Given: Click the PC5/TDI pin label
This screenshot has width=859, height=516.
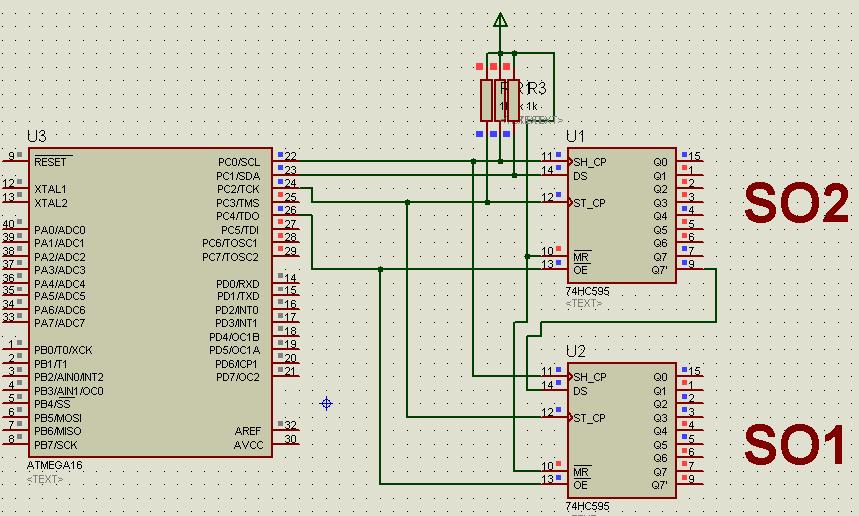Looking at the screenshot, I should tap(240, 230).
